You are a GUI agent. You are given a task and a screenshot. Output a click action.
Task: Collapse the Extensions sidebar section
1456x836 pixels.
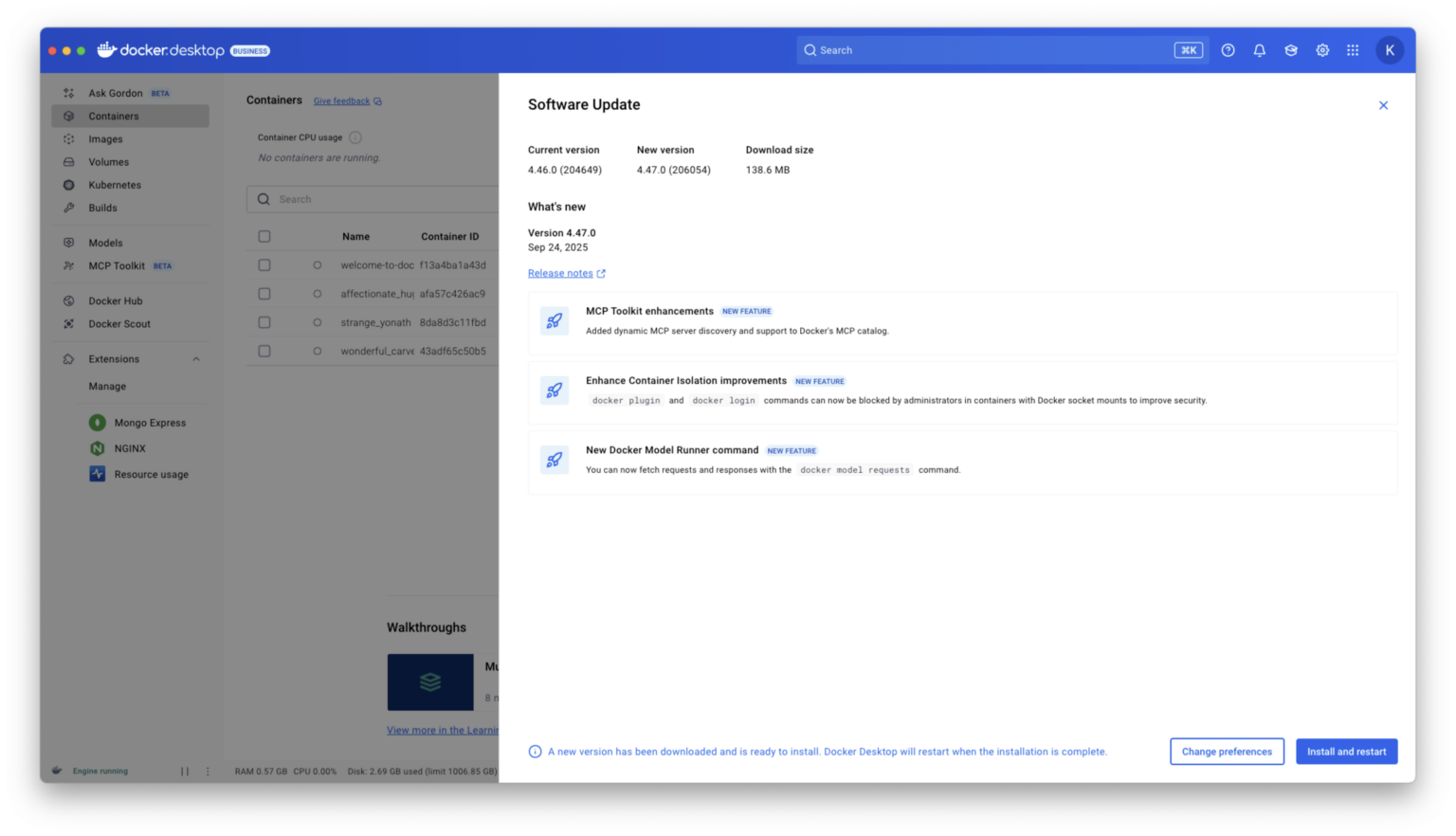[x=196, y=358]
